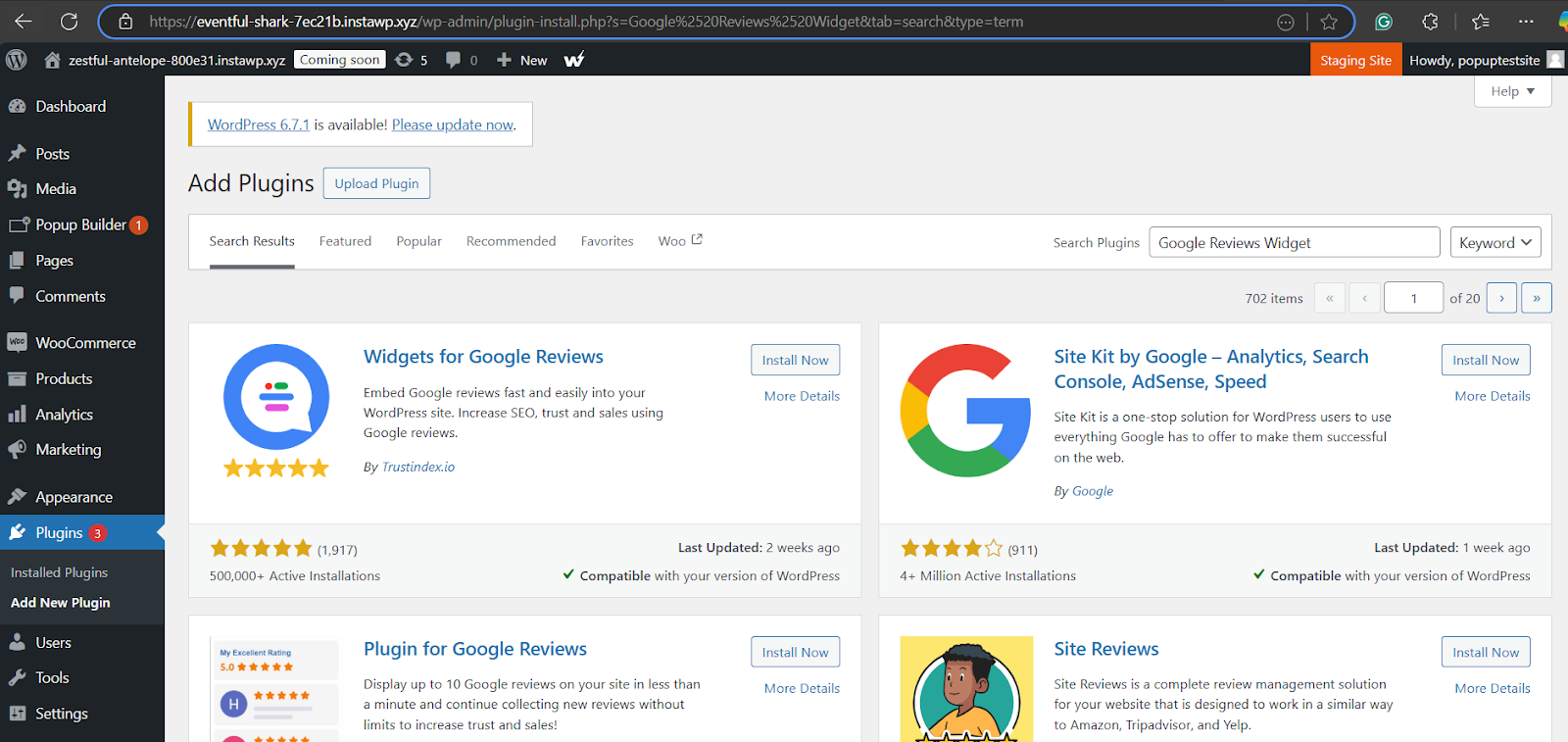1568x742 pixels.
Task: Expand the Help dropdown
Action: 1512,91
